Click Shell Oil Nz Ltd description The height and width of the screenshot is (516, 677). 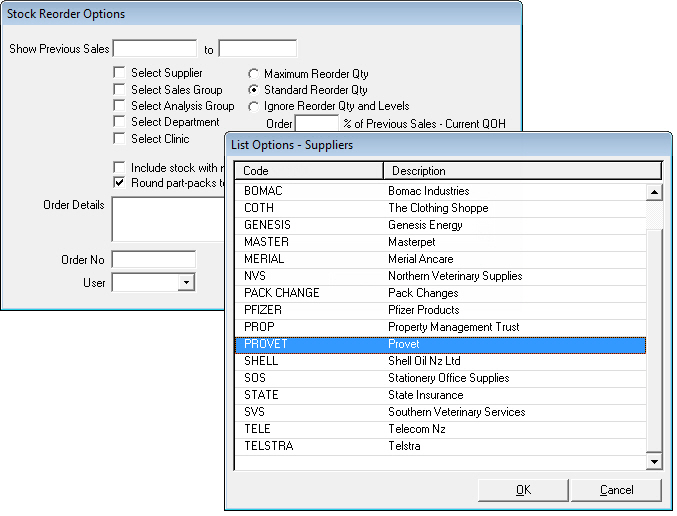coord(424,361)
